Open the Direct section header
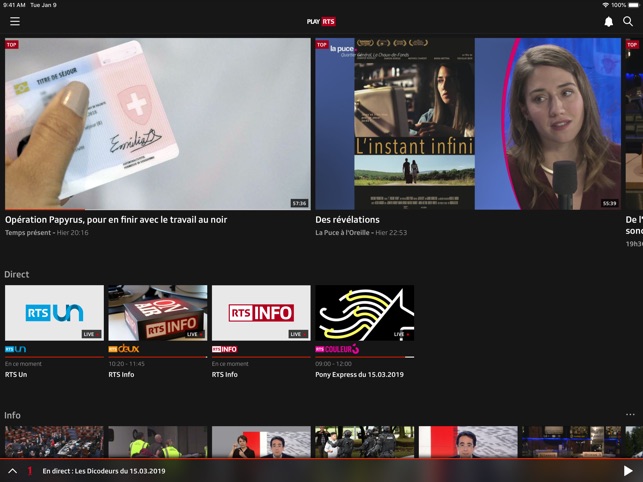The height and width of the screenshot is (482, 643). [x=17, y=274]
